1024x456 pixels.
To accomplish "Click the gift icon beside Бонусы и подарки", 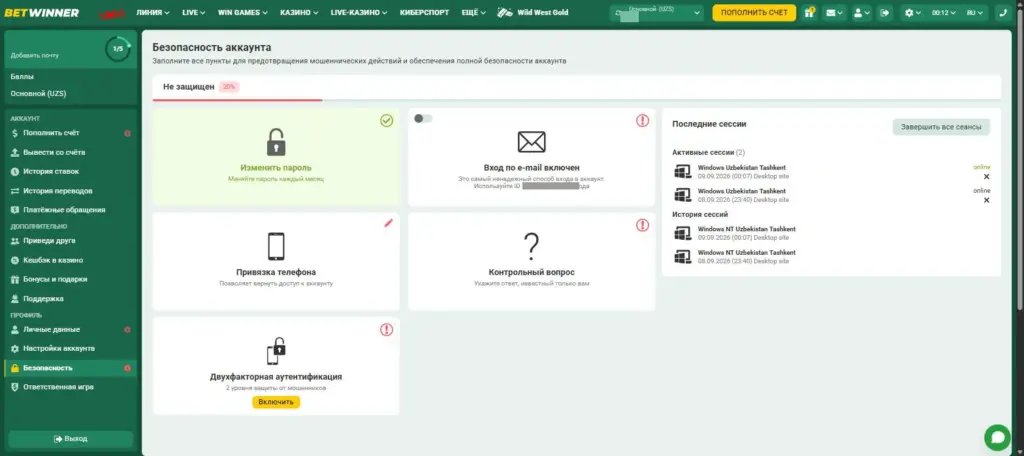I will tap(15, 279).
